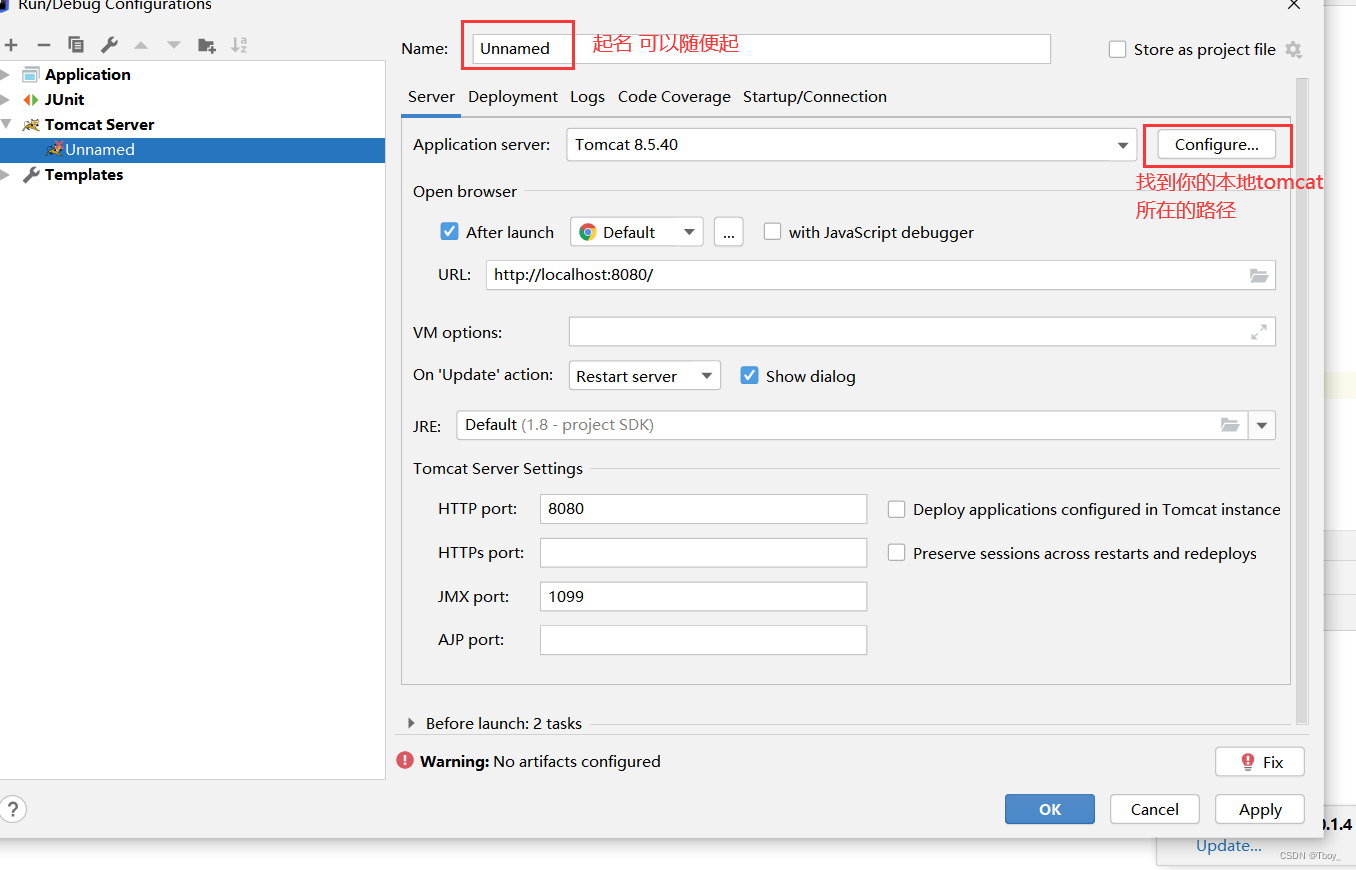The width and height of the screenshot is (1356, 870).
Task: Open the JRE dropdown arrow
Action: pyautogui.click(x=1262, y=425)
